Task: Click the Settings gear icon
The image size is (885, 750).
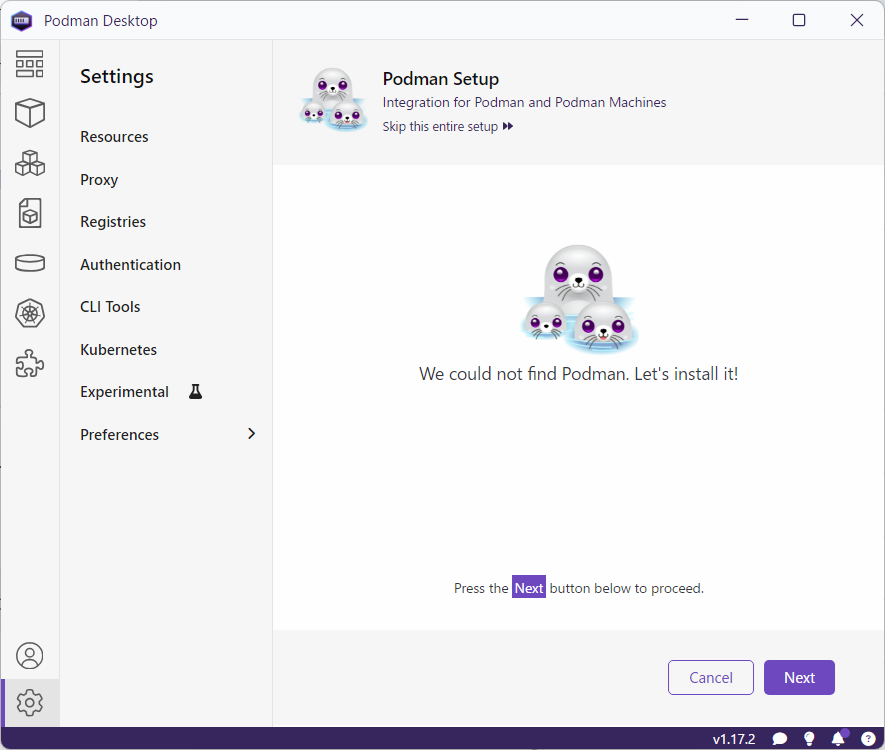Action: (30, 703)
